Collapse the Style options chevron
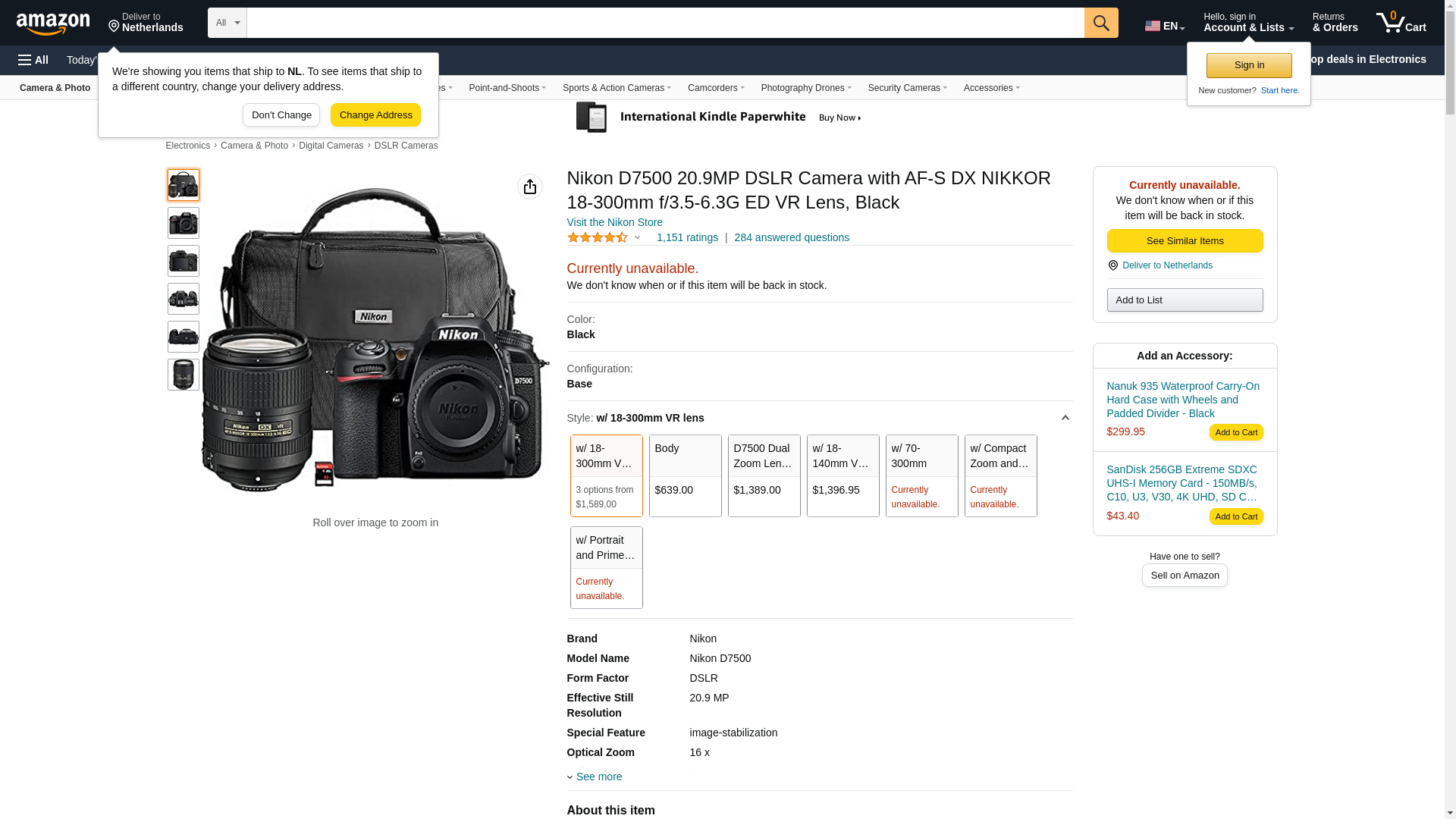 tap(1065, 418)
